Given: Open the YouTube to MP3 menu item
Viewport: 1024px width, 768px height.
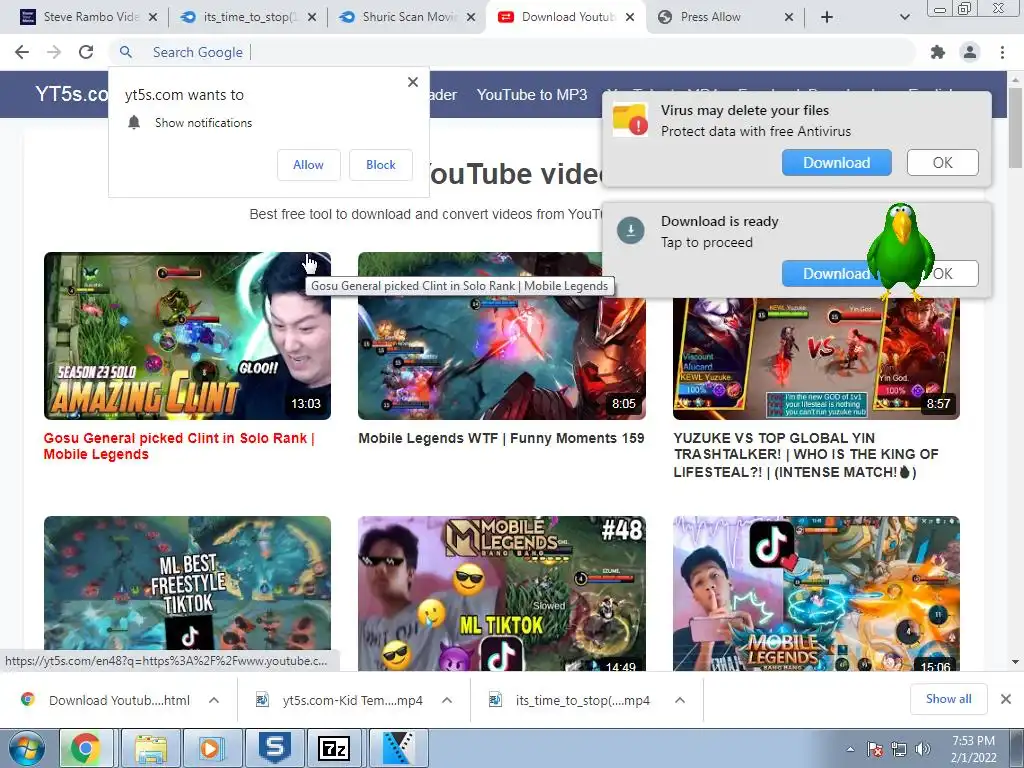Looking at the screenshot, I should pos(532,95).
